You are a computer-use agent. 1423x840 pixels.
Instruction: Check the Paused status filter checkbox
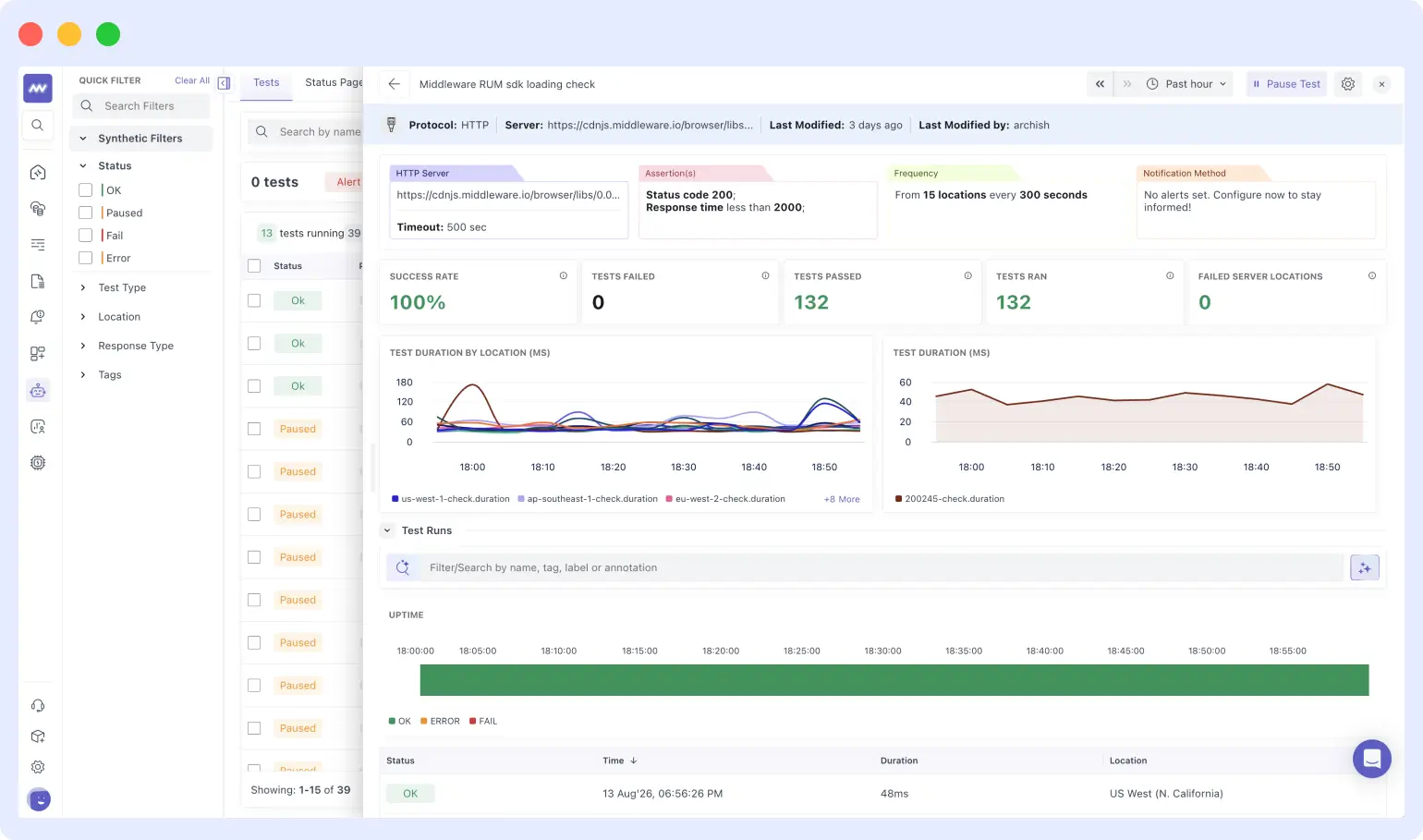(85, 213)
